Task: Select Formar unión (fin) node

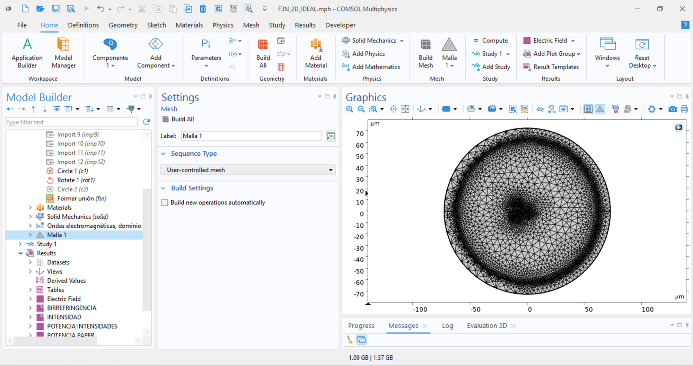Action: click(82, 198)
